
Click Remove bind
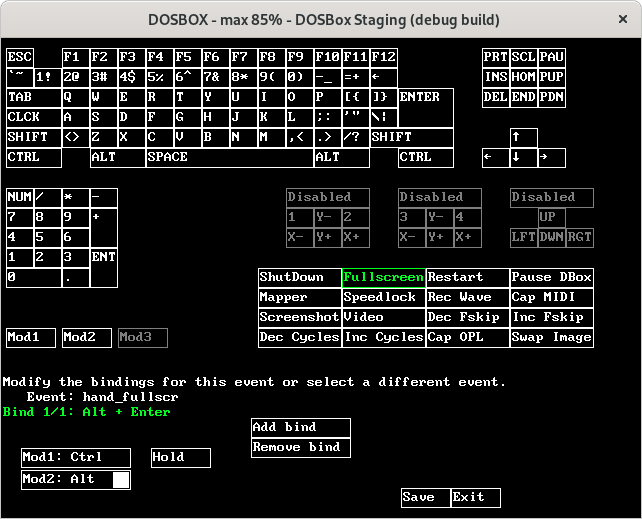click(x=301, y=448)
